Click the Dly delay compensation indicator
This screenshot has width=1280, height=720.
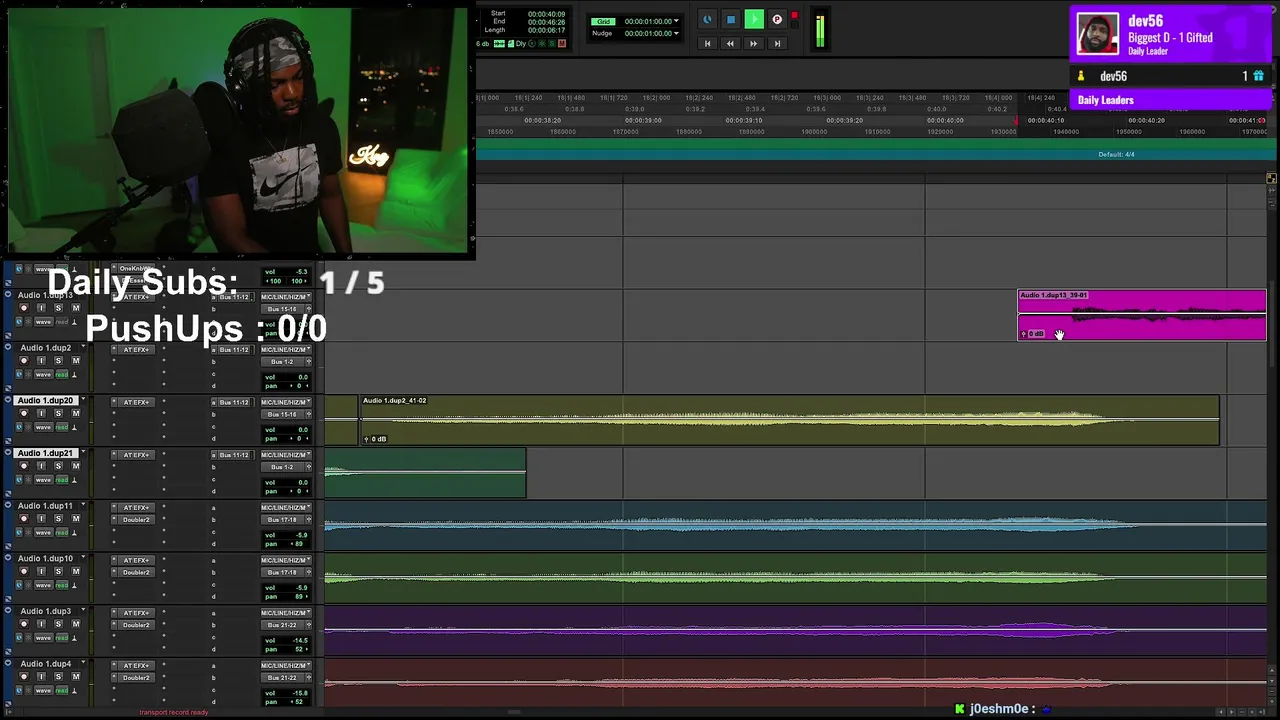521,44
